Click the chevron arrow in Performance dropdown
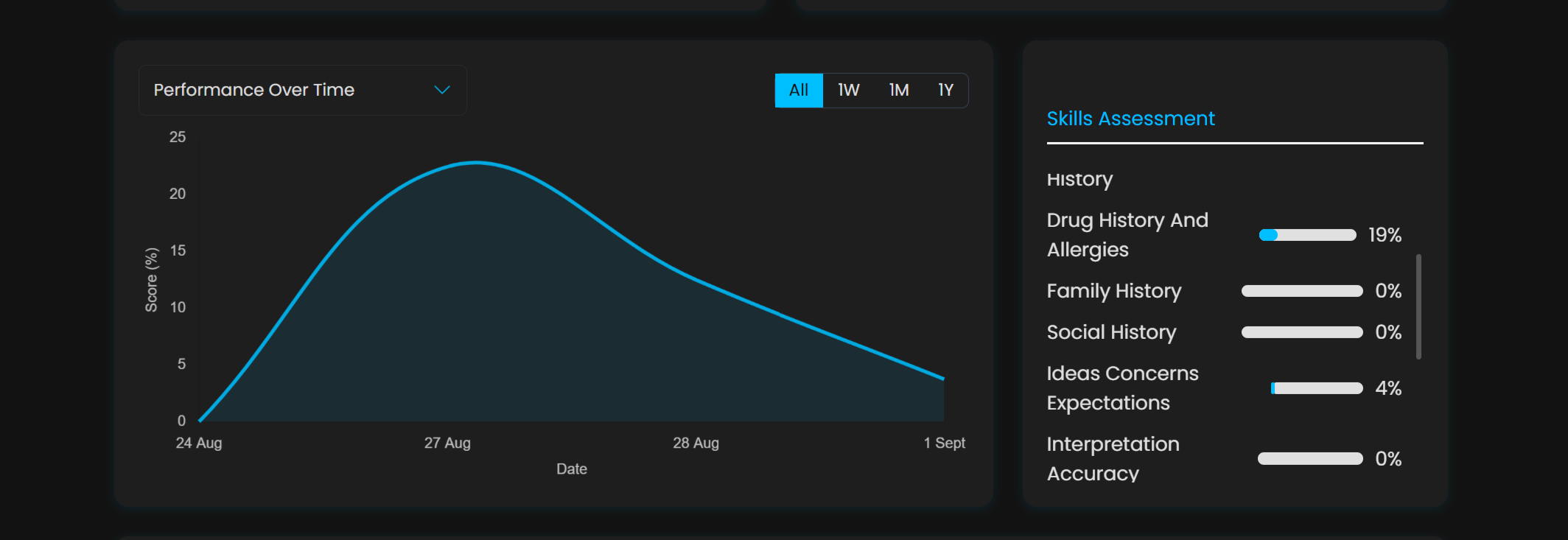Viewport: 1568px width, 540px height. tap(442, 90)
